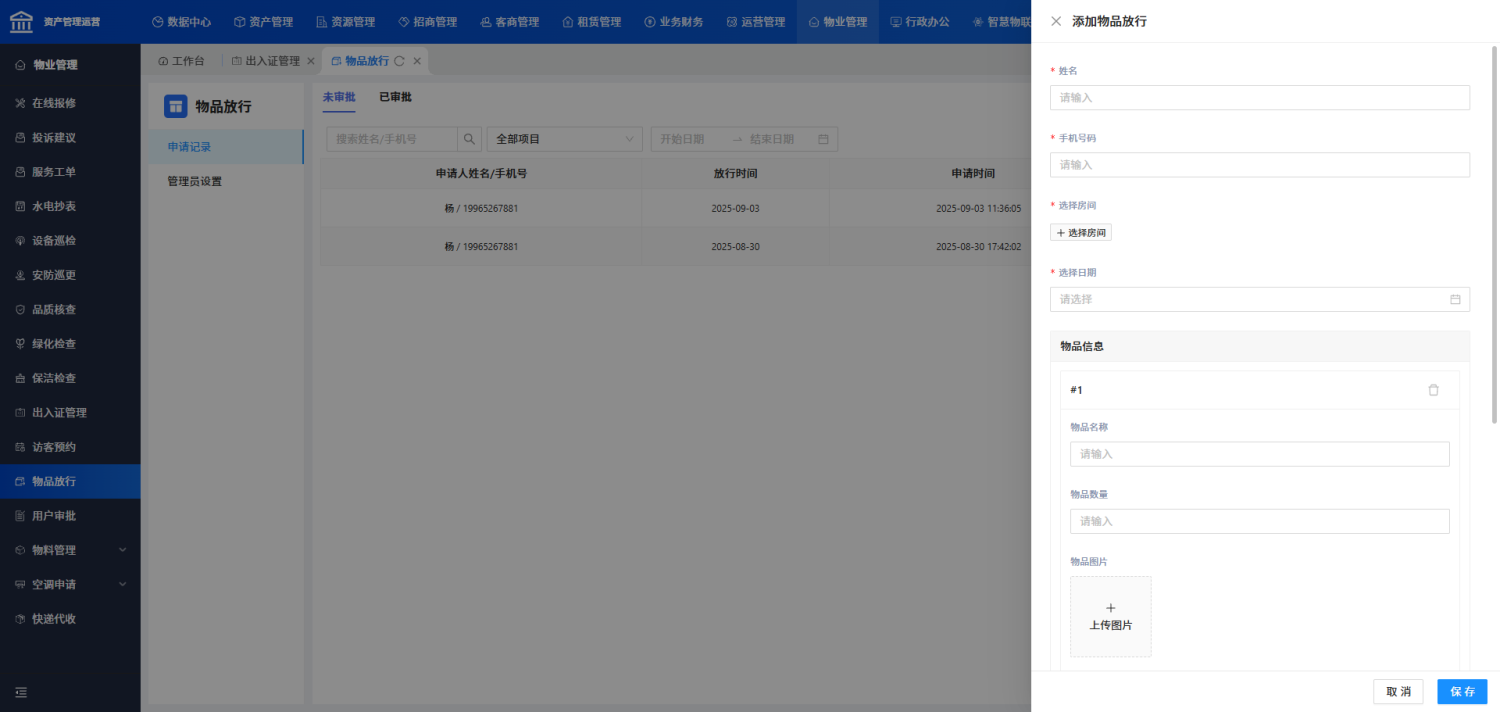
Task: Close the 添加物品放行 drawer with X icon
Action: point(1056,21)
